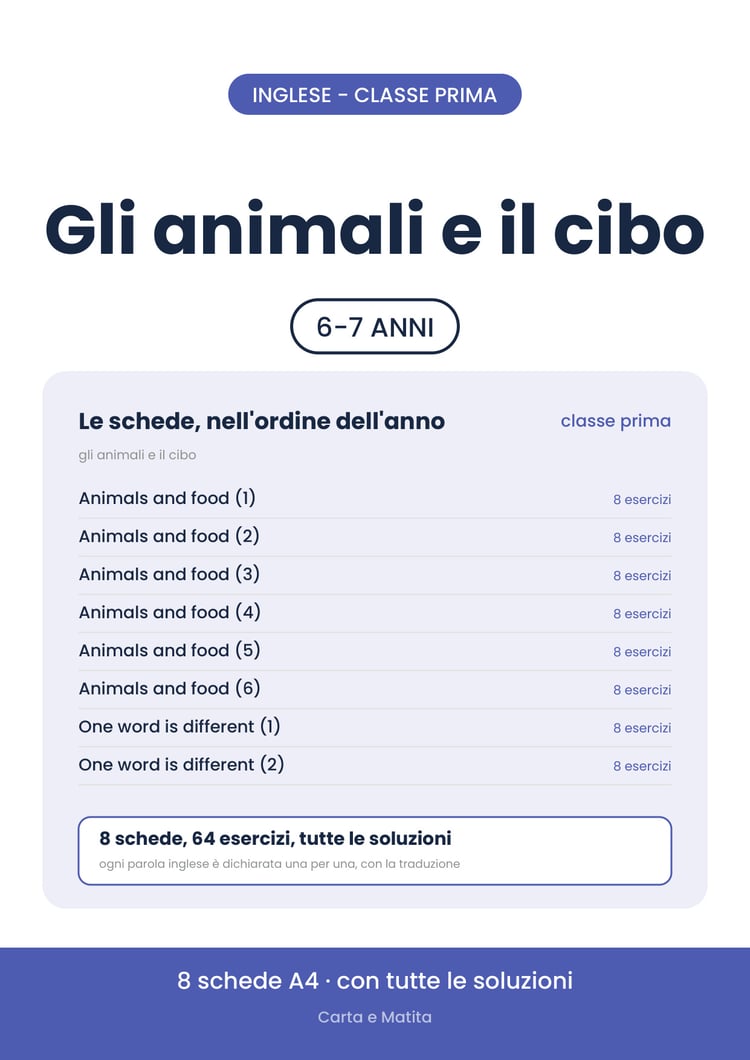
Task: Open One word is different (2) entry
Action: (375, 765)
